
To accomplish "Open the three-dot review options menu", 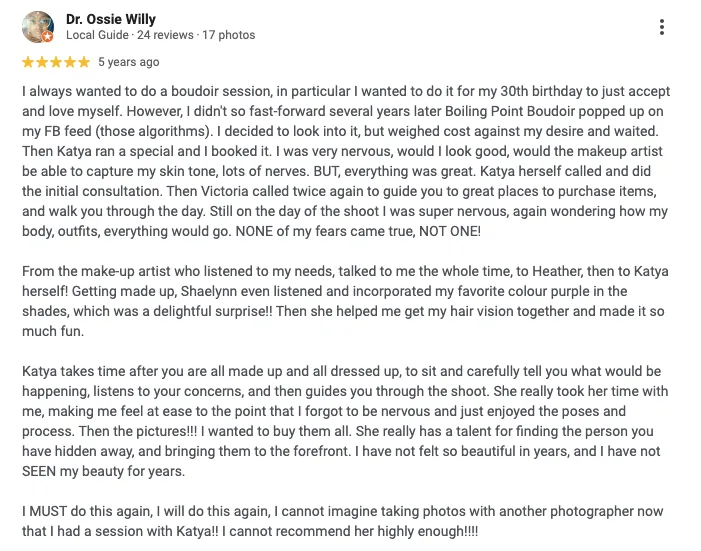I will click(662, 27).
